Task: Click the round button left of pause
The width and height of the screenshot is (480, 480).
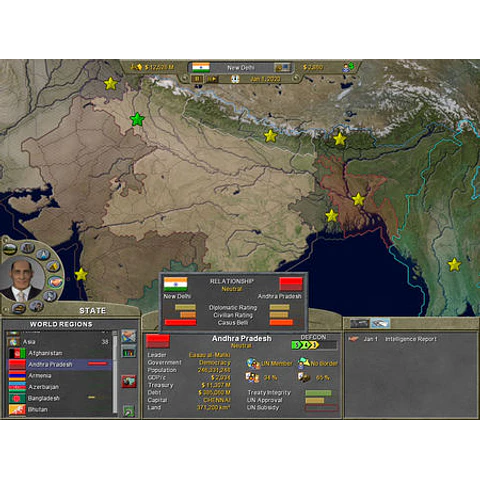Action: (184, 79)
